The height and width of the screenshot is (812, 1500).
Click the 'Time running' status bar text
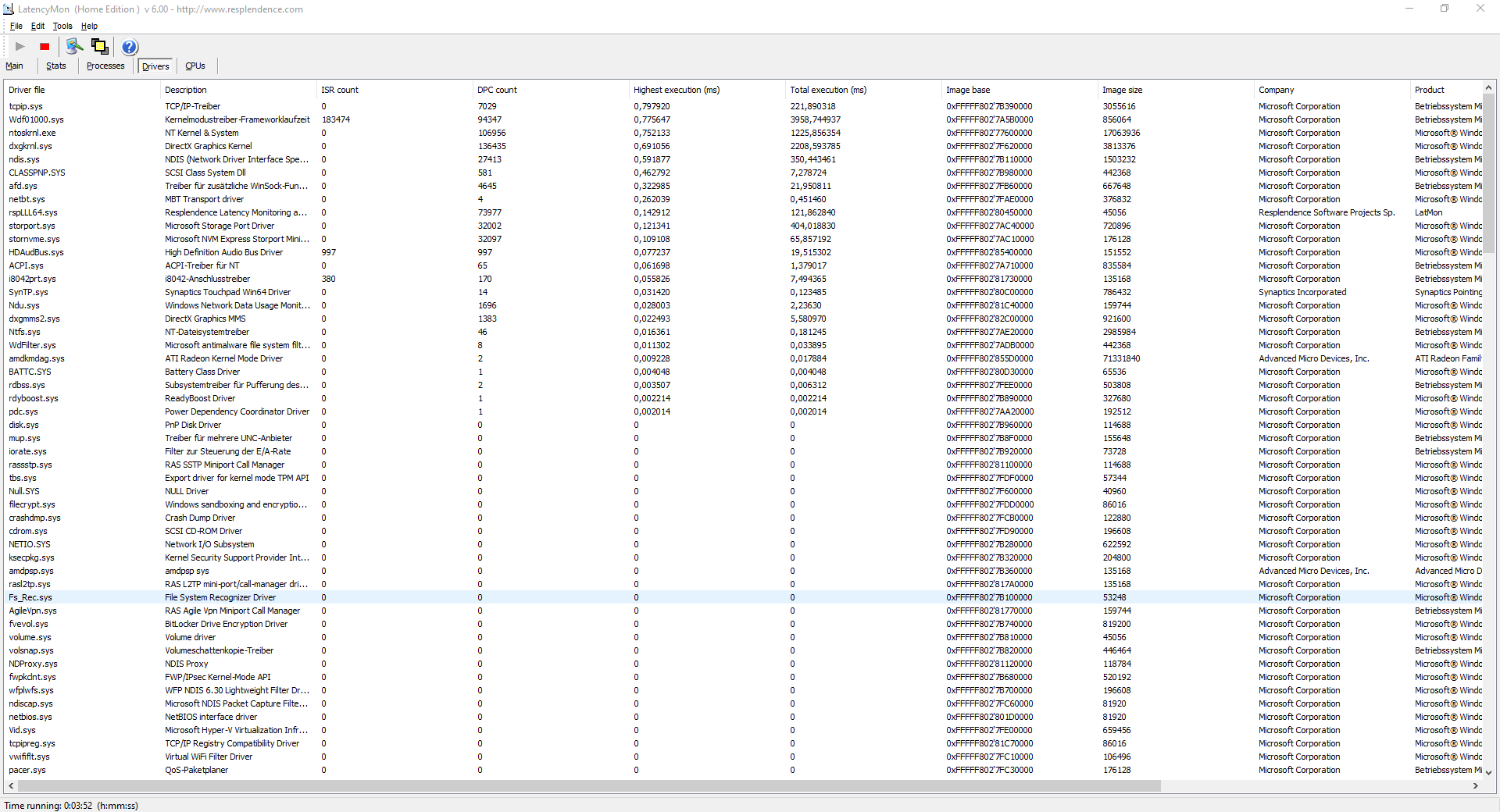click(71, 805)
